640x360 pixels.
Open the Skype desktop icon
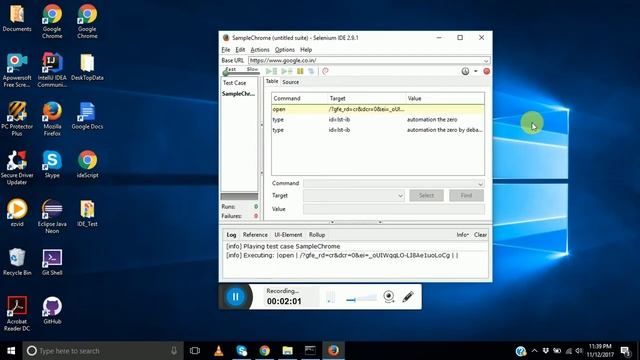tap(52, 164)
